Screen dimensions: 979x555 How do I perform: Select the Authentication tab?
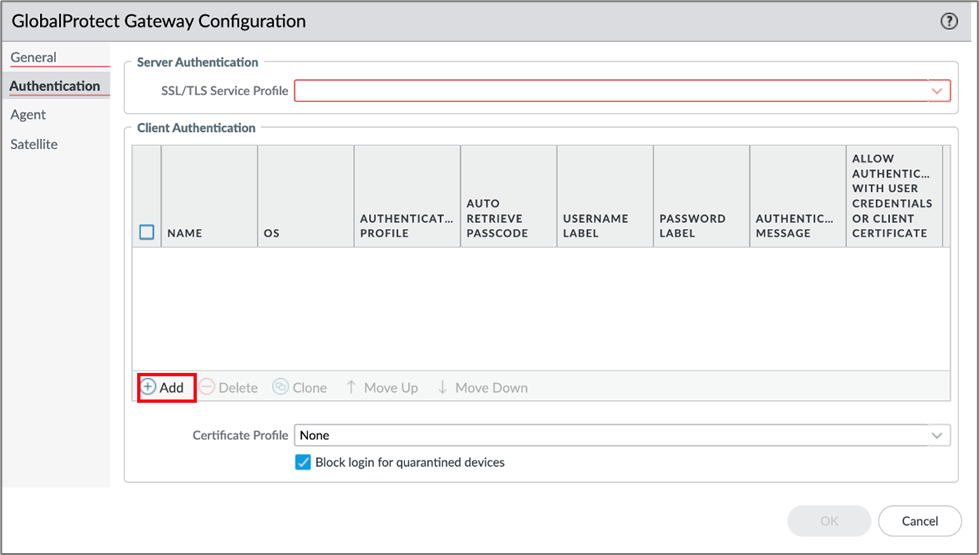coord(55,86)
